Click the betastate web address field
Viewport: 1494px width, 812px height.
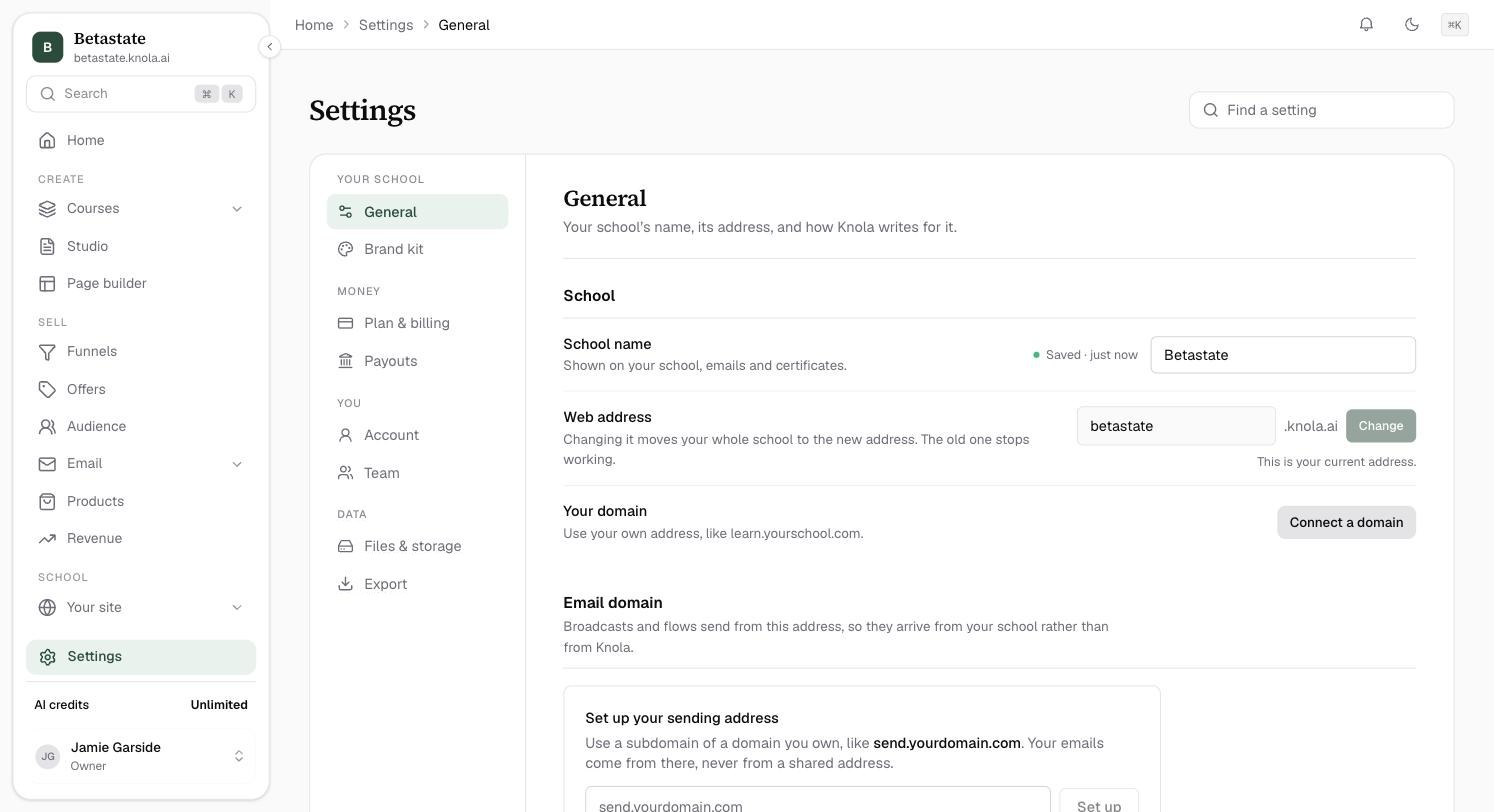coord(1176,426)
